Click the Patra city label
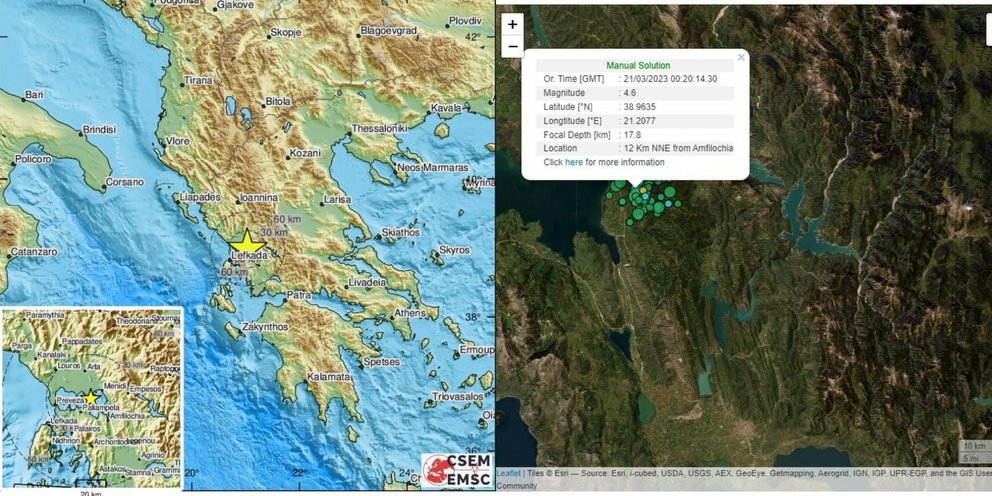 click(298, 295)
